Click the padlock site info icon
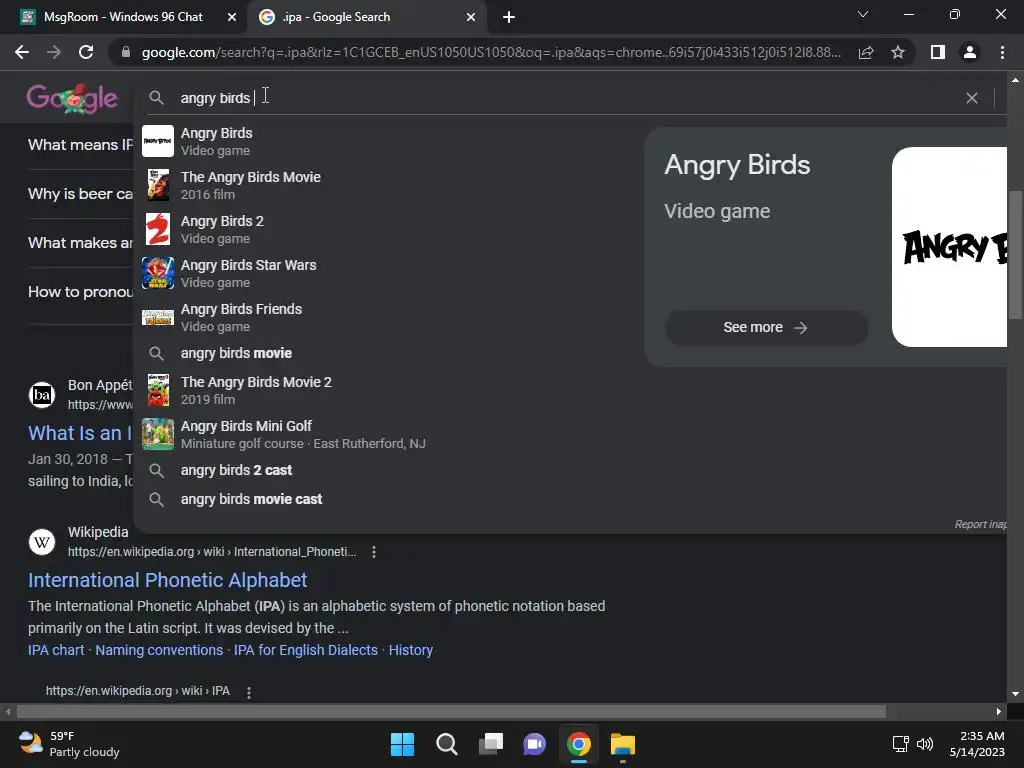Viewport: 1024px width, 768px height. coord(126,52)
